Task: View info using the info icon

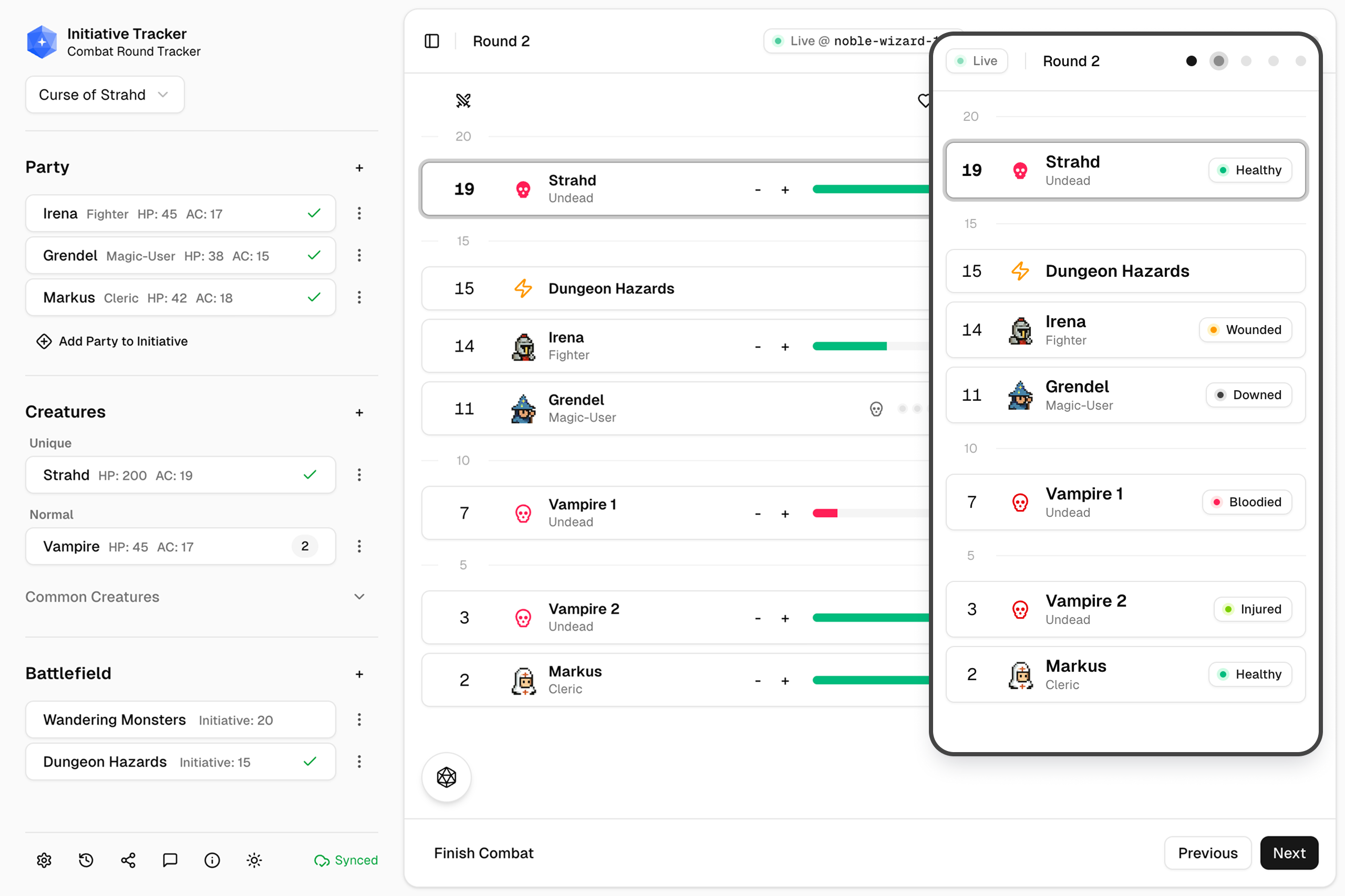Action: point(212,860)
